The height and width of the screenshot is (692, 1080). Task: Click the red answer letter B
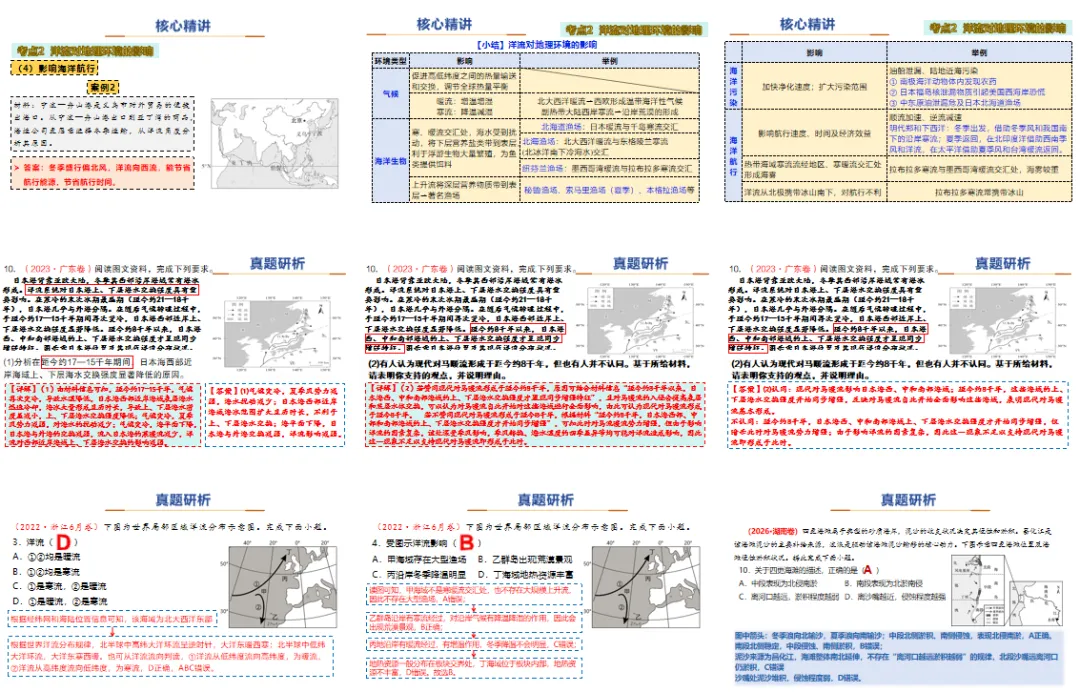[467, 543]
